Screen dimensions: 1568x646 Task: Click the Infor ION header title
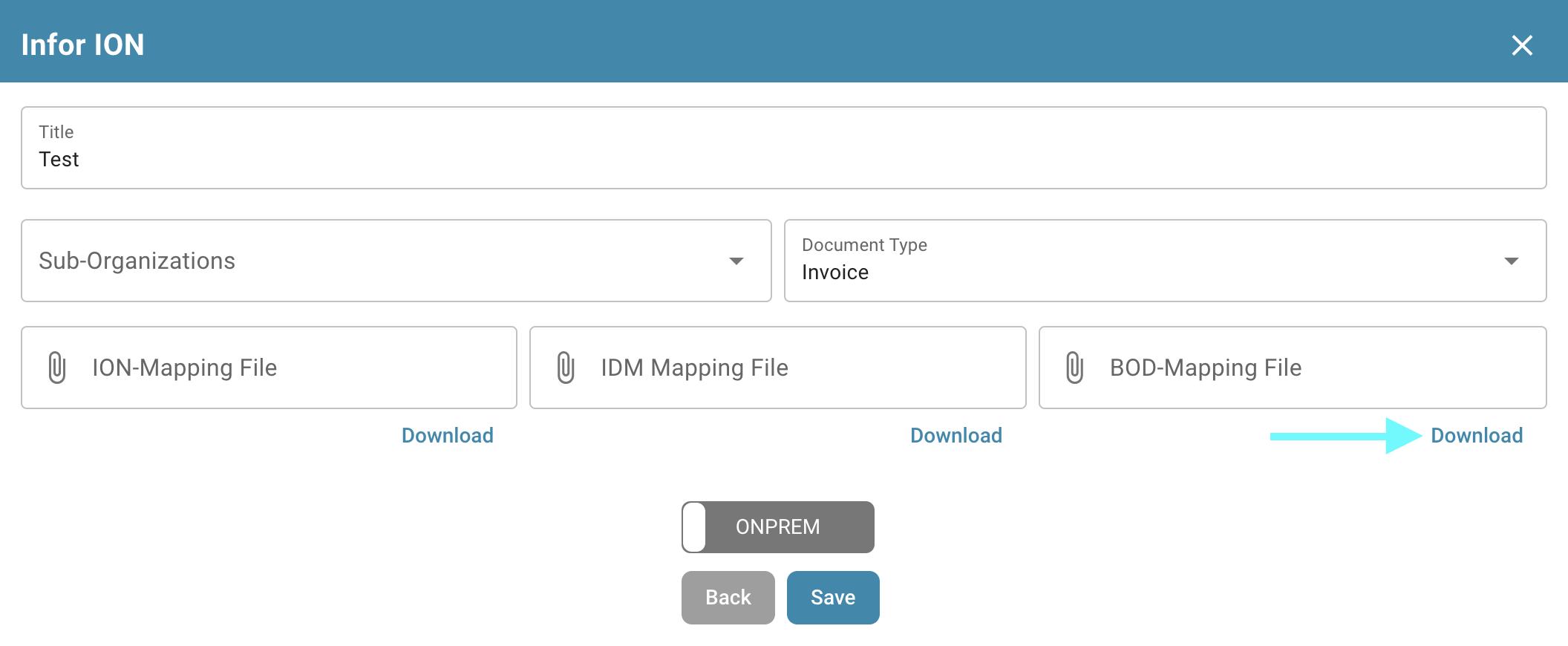[x=83, y=45]
